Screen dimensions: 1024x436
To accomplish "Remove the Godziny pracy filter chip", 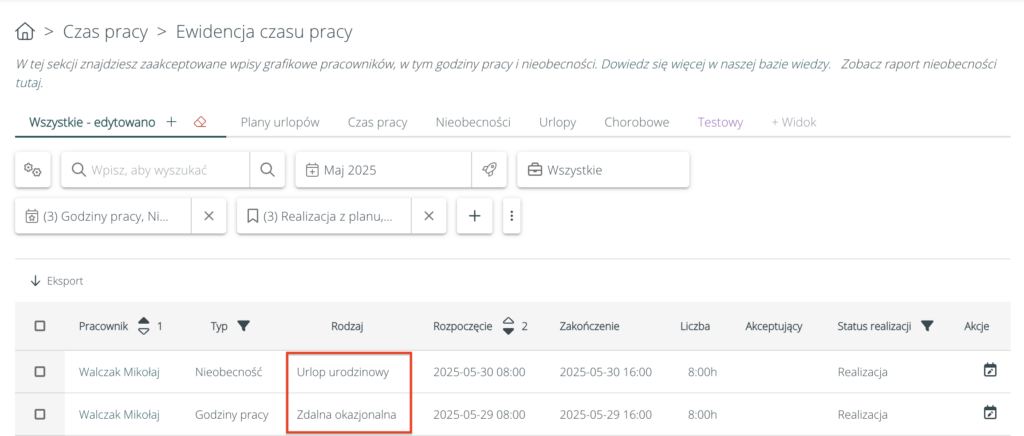I will pyautogui.click(x=208, y=216).
